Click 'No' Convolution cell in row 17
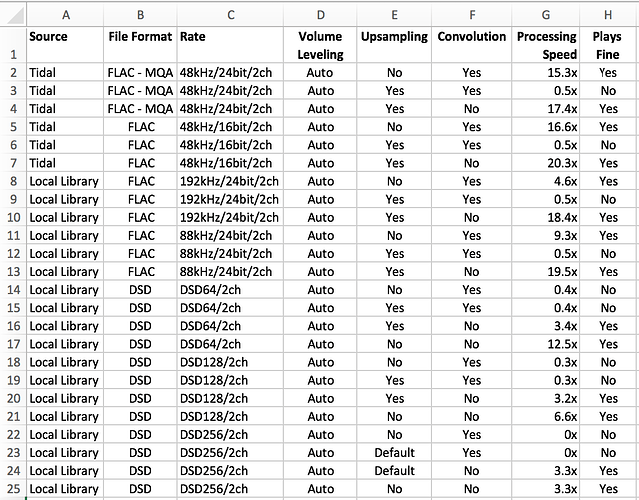The image size is (639, 500). pyautogui.click(x=472, y=344)
